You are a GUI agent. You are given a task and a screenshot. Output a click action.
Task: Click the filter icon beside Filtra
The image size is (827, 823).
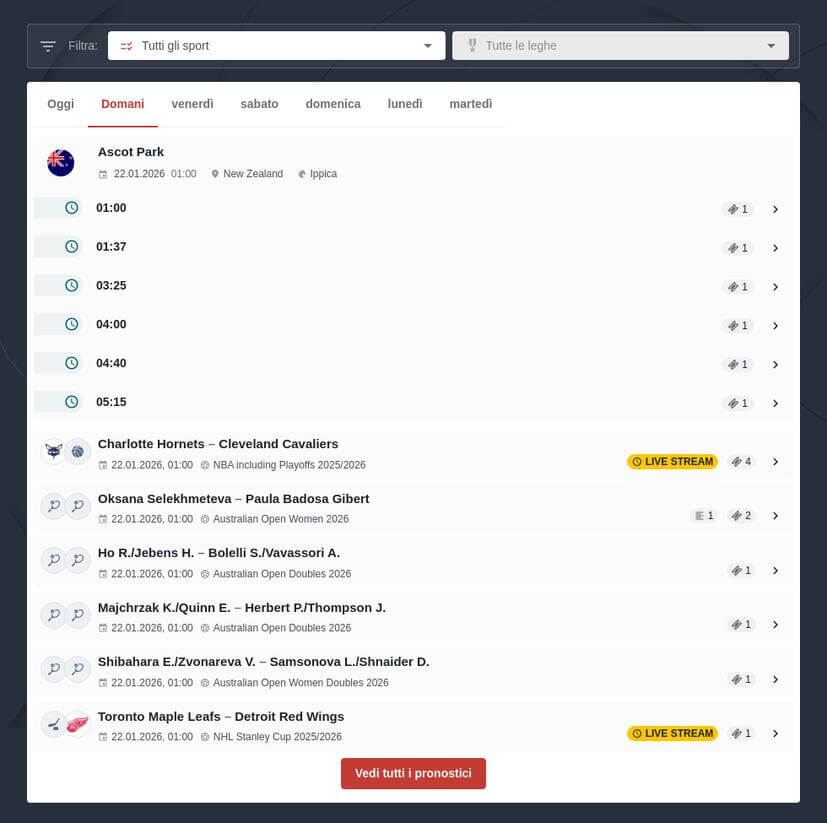click(48, 46)
